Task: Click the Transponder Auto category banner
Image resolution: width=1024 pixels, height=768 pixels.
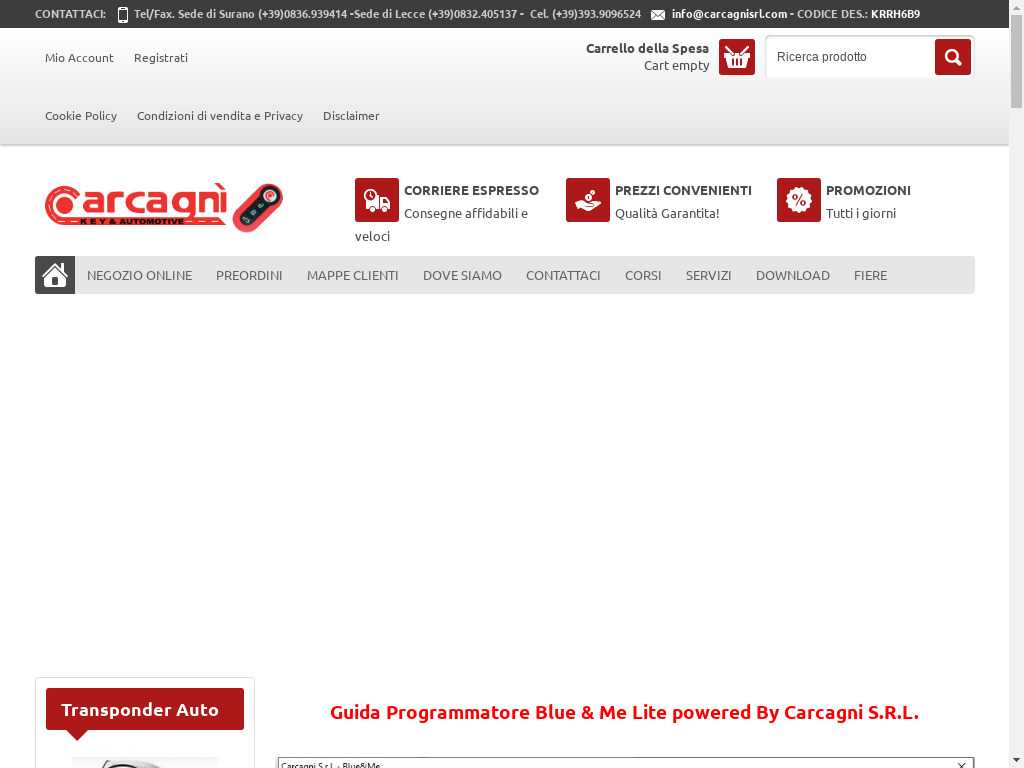Action: (x=145, y=709)
